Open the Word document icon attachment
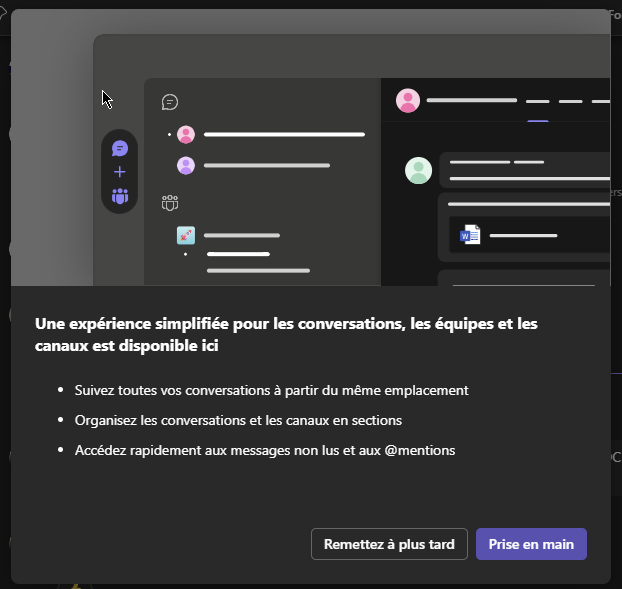The height and width of the screenshot is (589, 622). 469,235
